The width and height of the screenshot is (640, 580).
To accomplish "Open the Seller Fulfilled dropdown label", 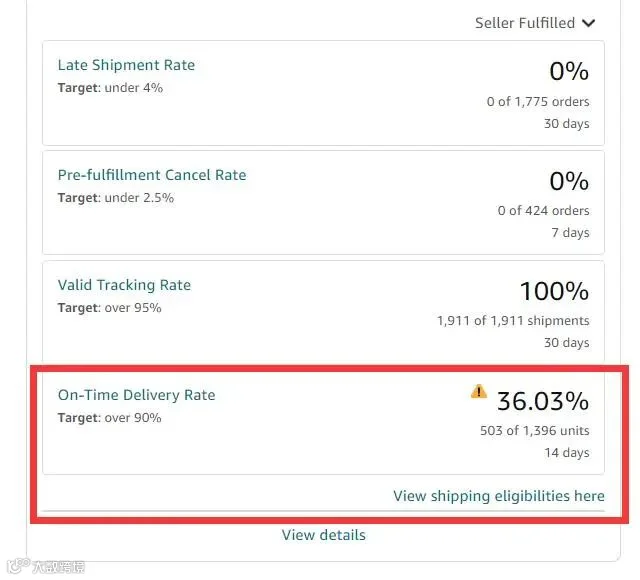I will coord(525,23).
